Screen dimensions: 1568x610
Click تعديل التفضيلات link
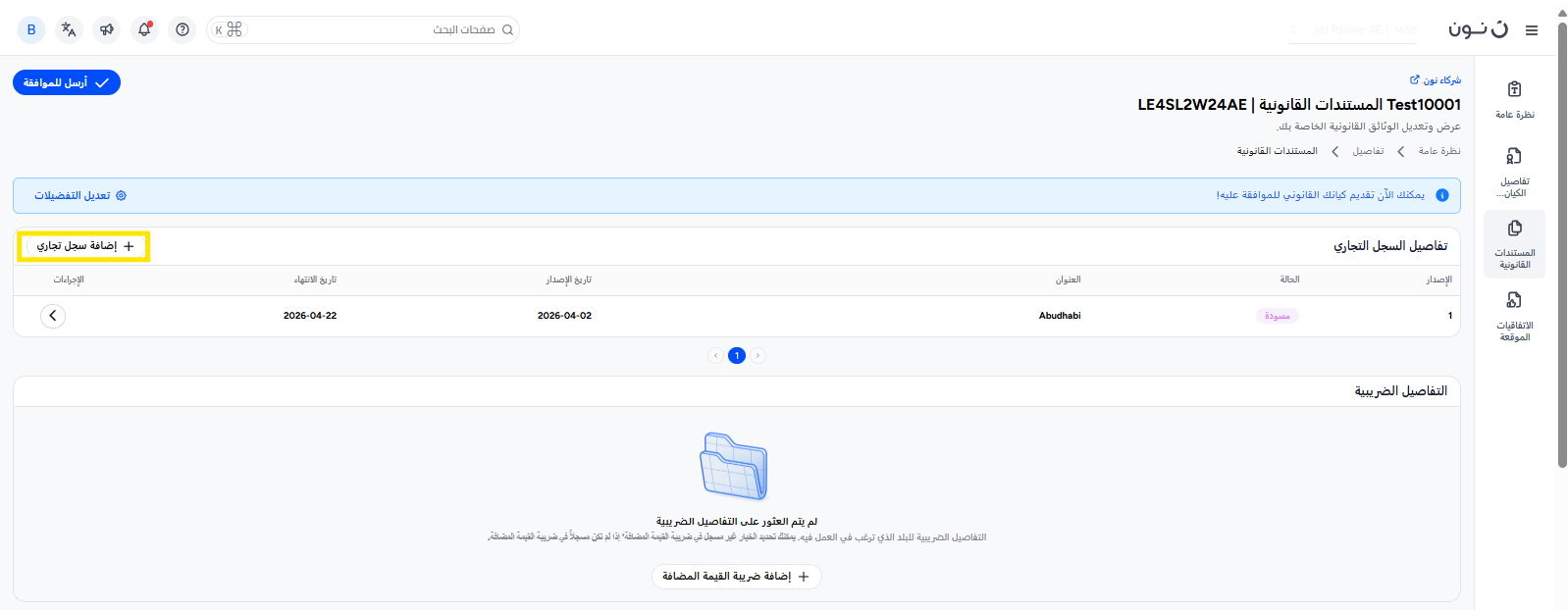point(80,195)
